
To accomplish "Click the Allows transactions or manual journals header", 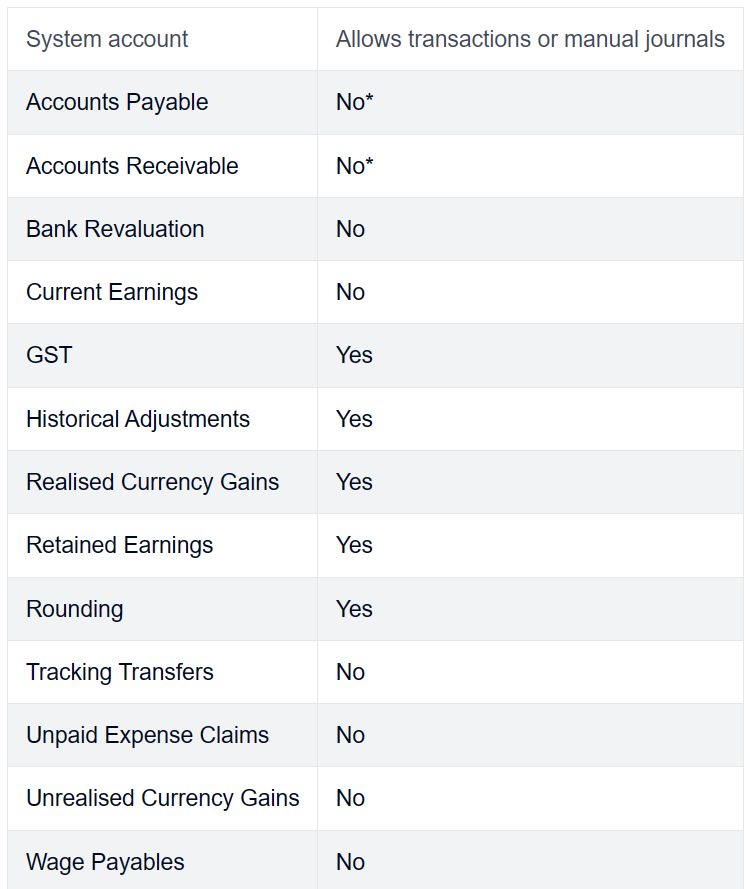I will [x=530, y=40].
